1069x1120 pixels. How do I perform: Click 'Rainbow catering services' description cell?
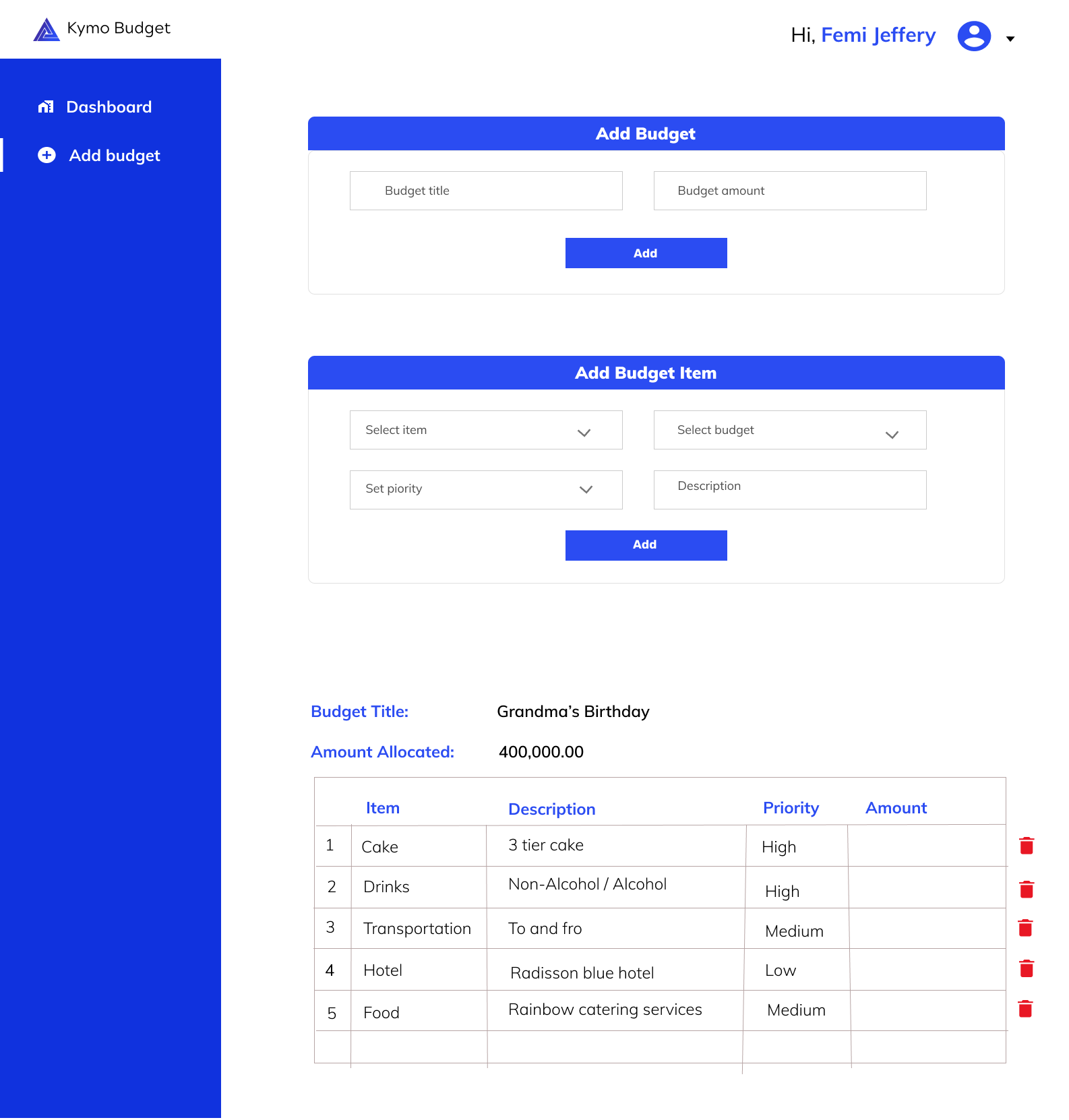[615, 1011]
